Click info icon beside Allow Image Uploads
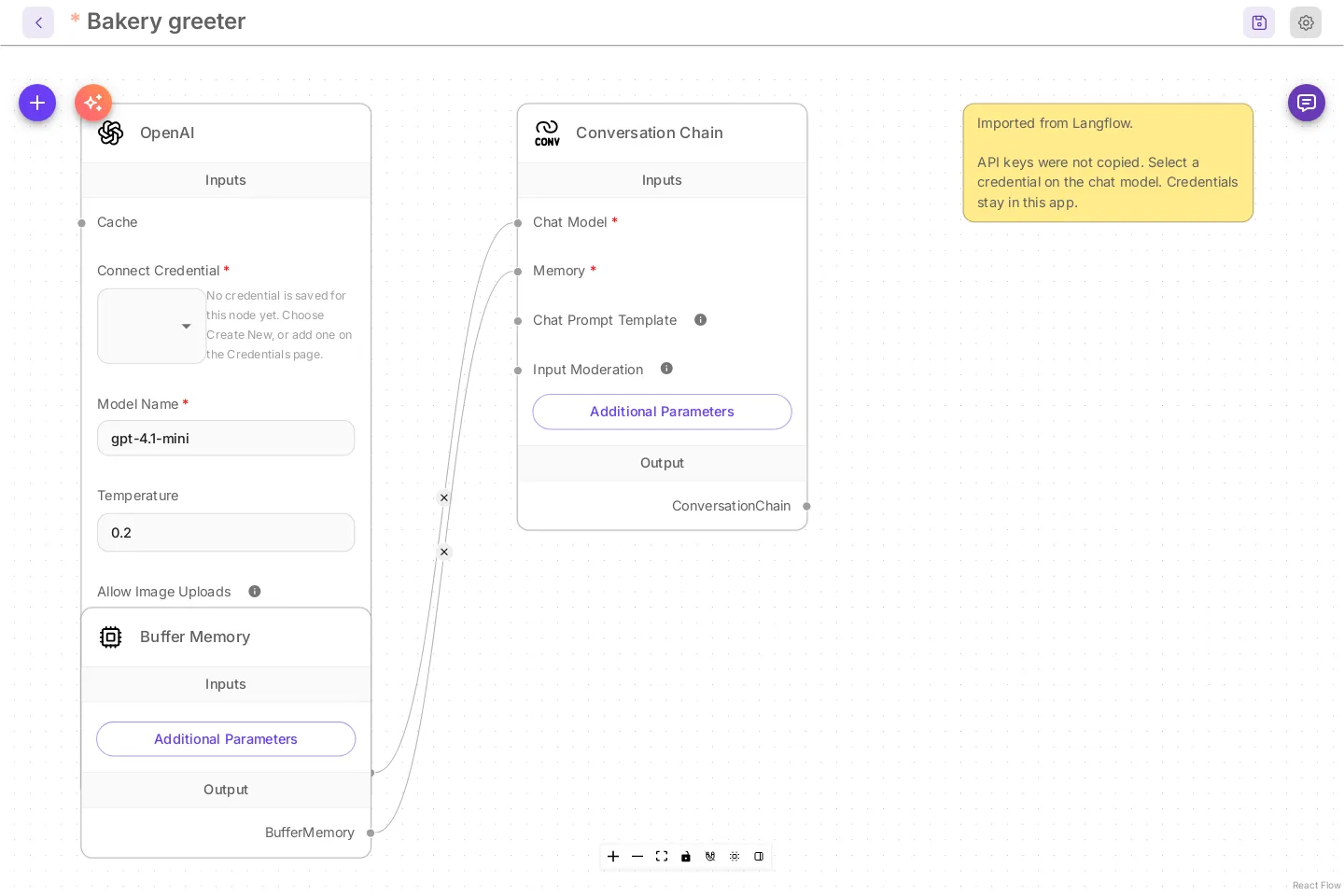 point(255,591)
